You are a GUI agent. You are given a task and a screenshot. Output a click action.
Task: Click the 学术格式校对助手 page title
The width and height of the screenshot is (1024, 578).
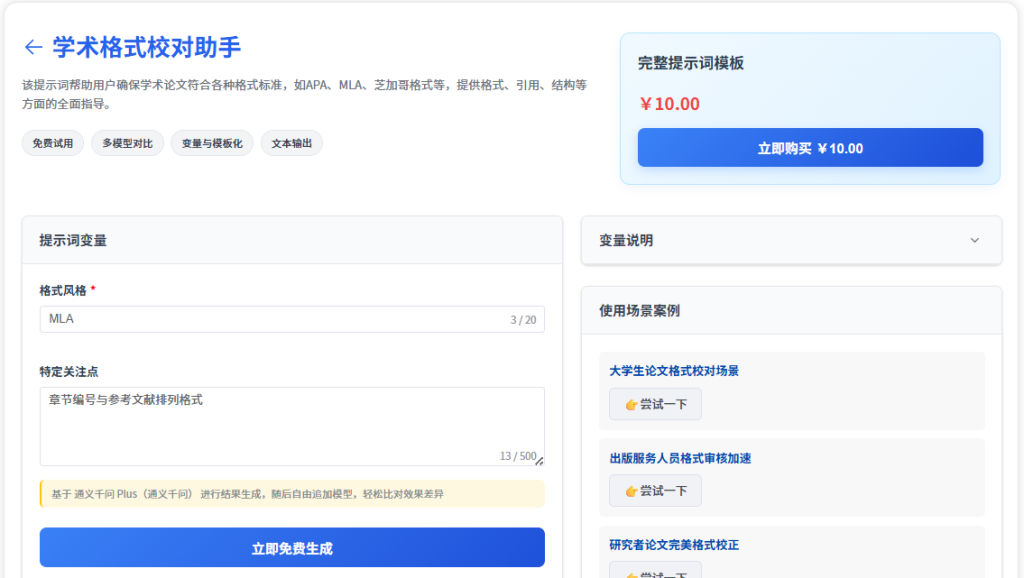[x=147, y=47]
